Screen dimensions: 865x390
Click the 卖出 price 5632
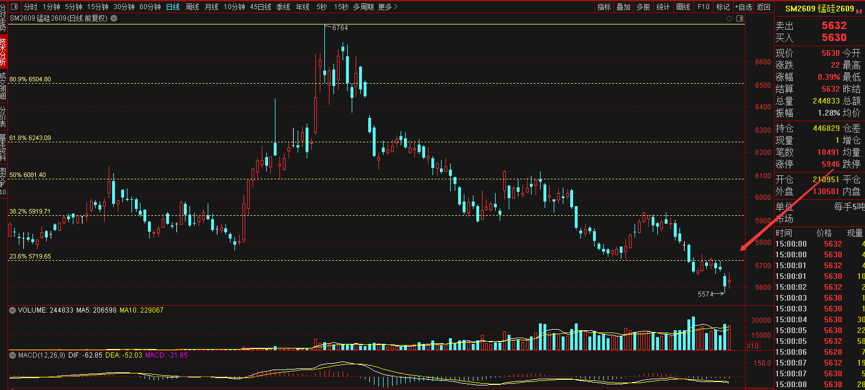pos(834,26)
